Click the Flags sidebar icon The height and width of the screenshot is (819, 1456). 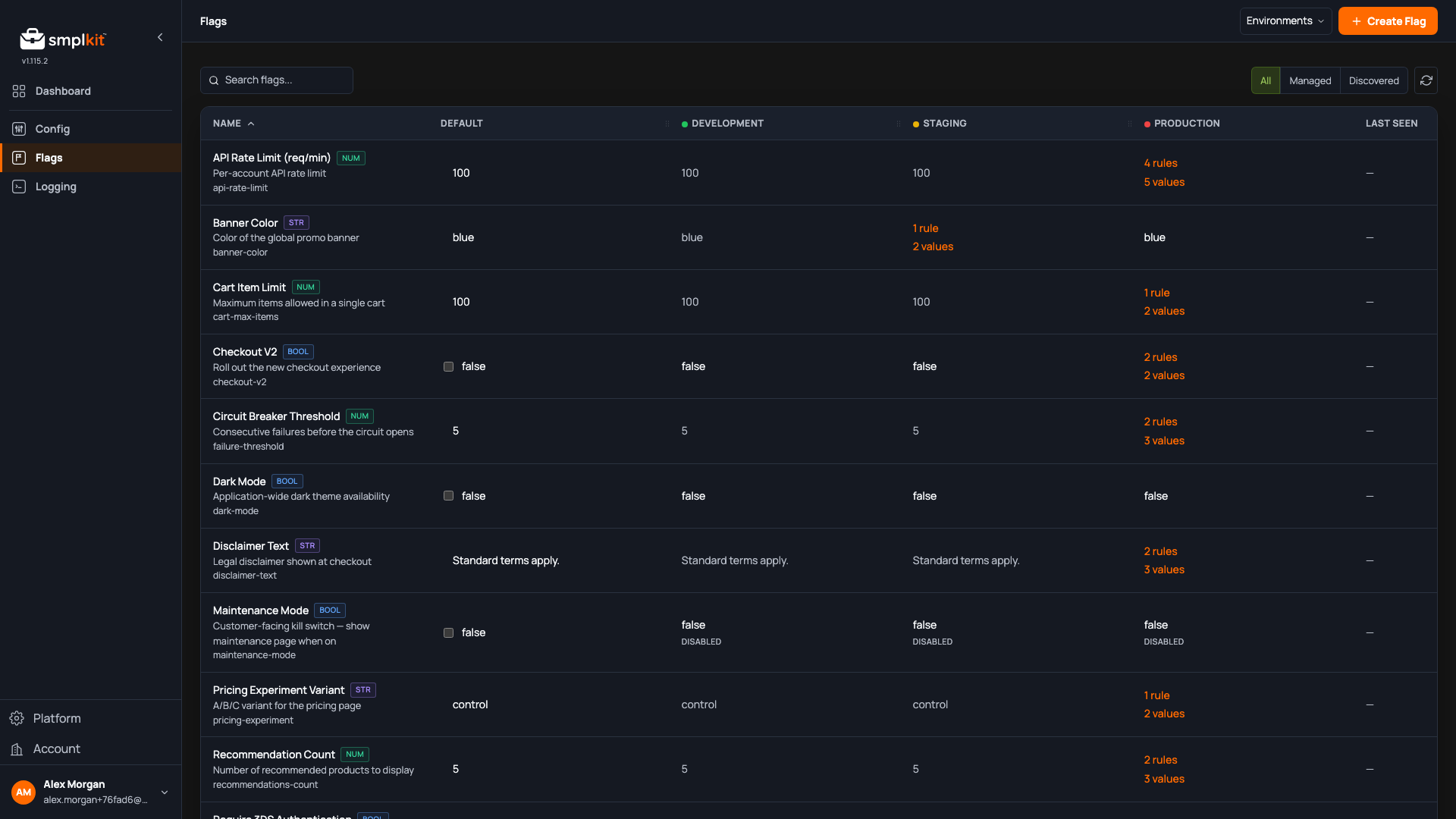coord(19,158)
